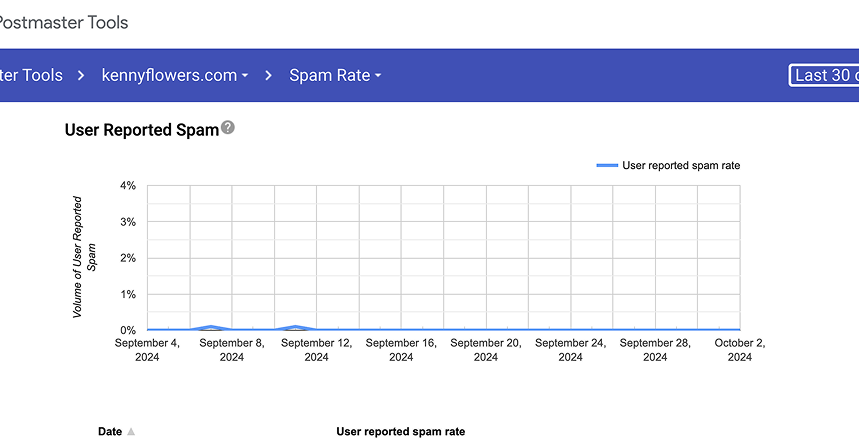Sort table by the Date column header
Screen dimensions: 859x442
(x=110, y=432)
